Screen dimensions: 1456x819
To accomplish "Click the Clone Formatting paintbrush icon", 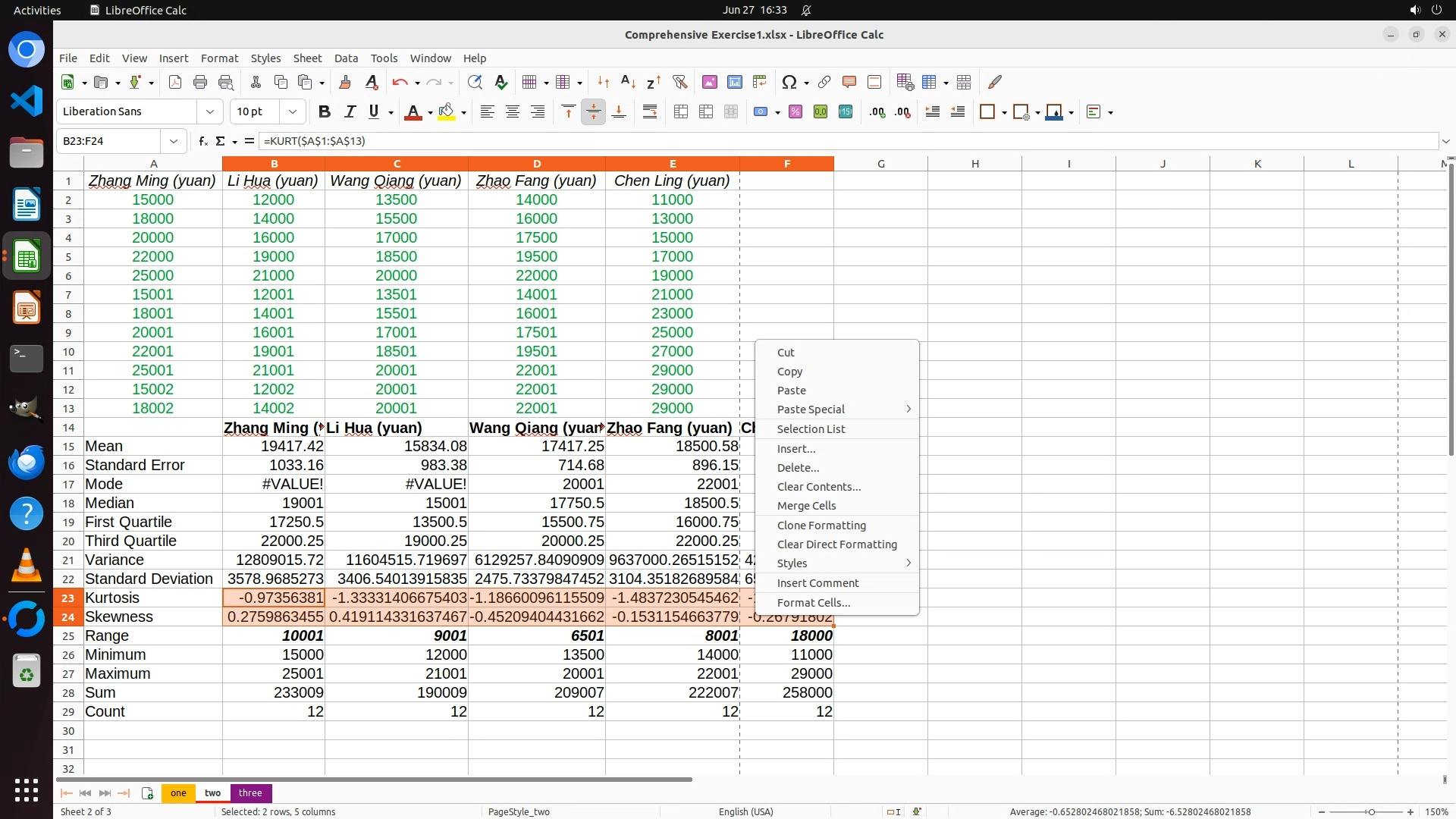I will click(345, 82).
